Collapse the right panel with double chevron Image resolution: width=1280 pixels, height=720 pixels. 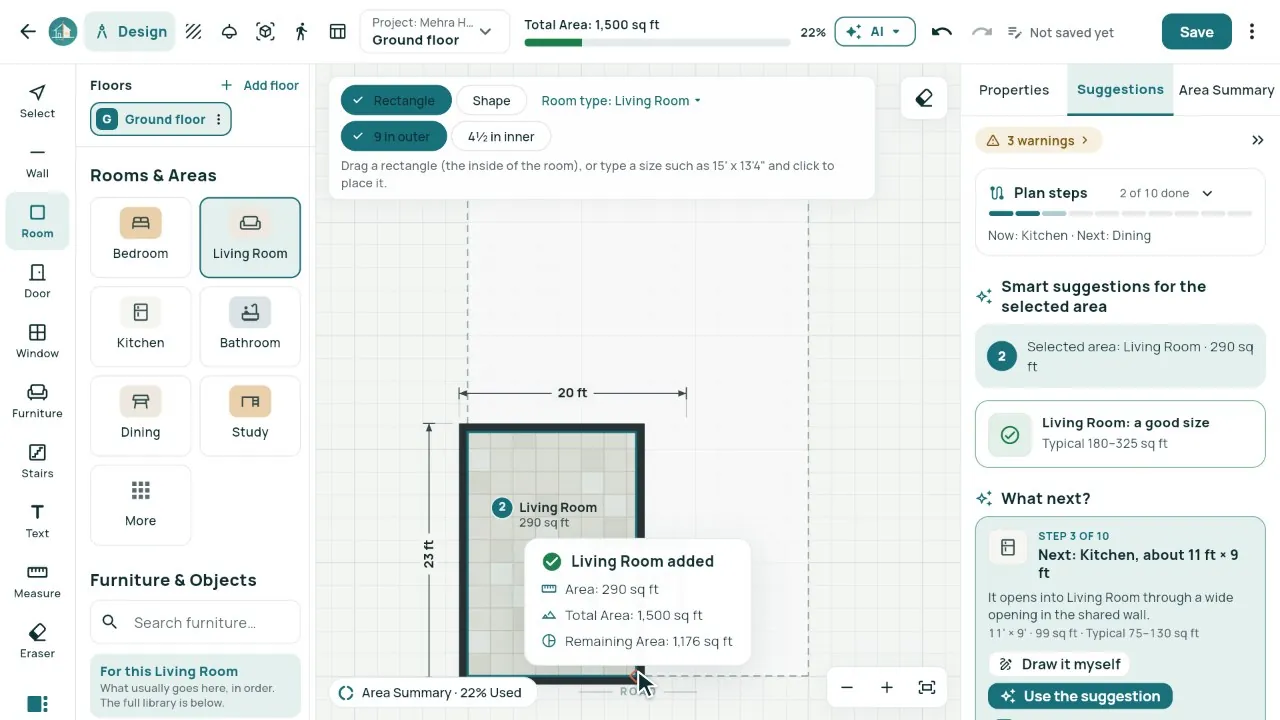(1258, 140)
